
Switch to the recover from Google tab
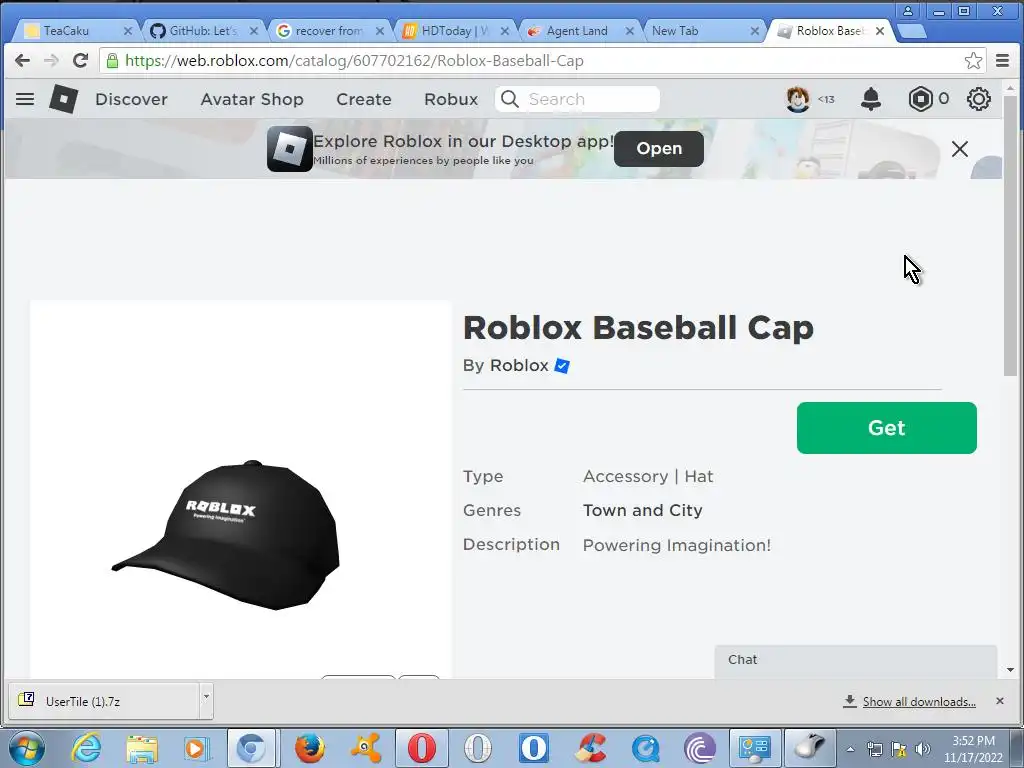328,31
